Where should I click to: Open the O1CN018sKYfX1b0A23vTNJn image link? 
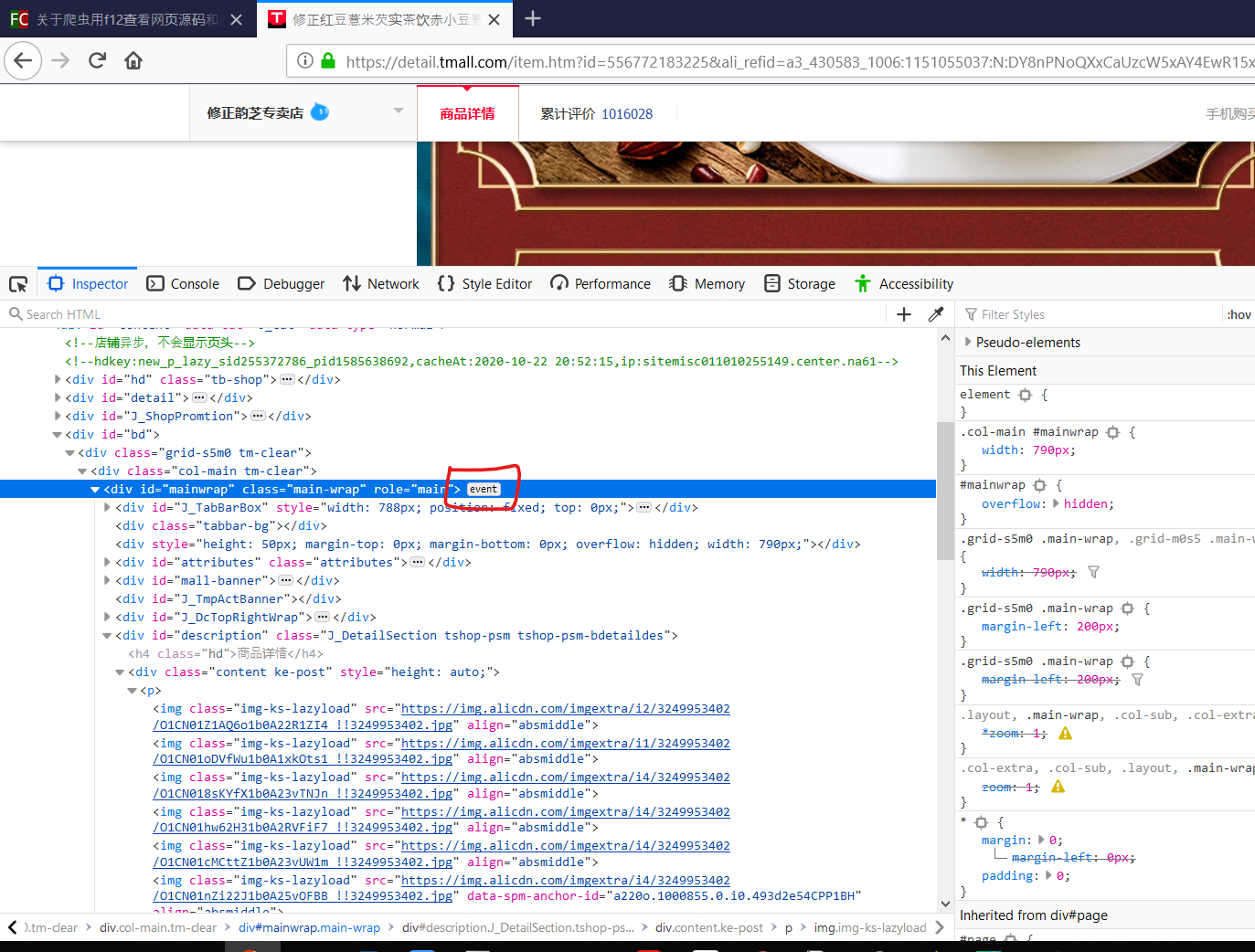coord(441,785)
